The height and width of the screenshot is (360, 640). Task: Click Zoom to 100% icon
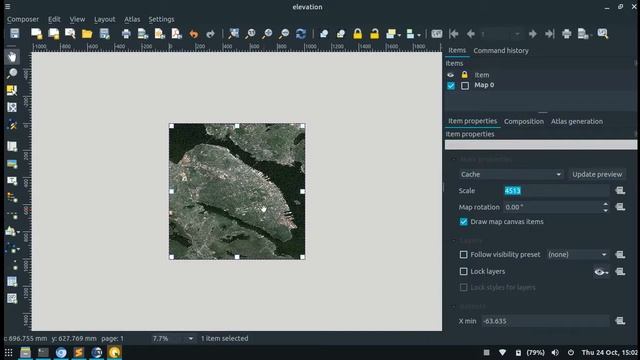tap(250, 33)
